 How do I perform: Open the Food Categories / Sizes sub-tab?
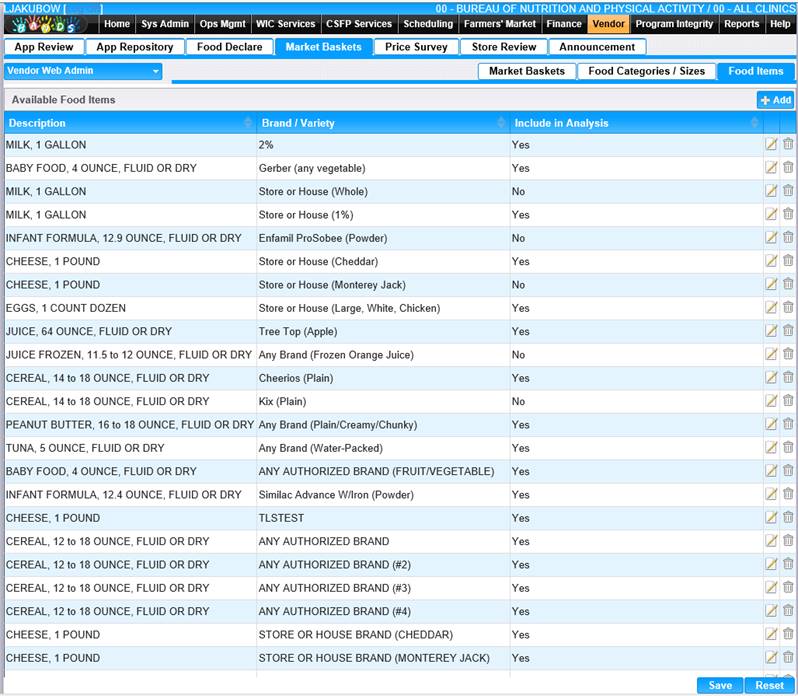point(646,71)
